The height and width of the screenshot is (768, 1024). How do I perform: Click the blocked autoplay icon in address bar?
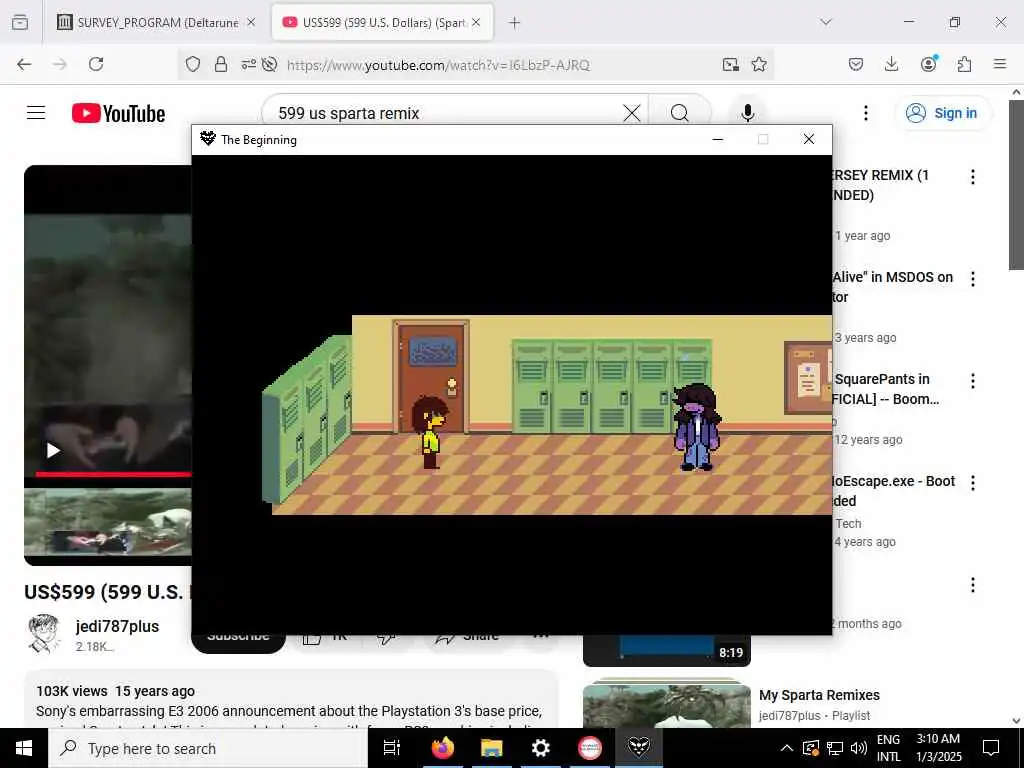[269, 64]
